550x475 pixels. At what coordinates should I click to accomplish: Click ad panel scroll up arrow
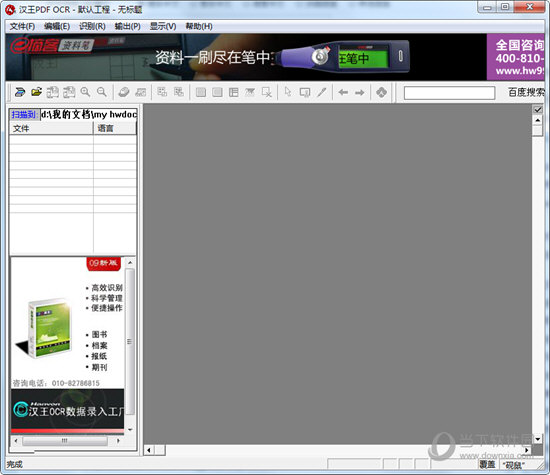point(130,262)
